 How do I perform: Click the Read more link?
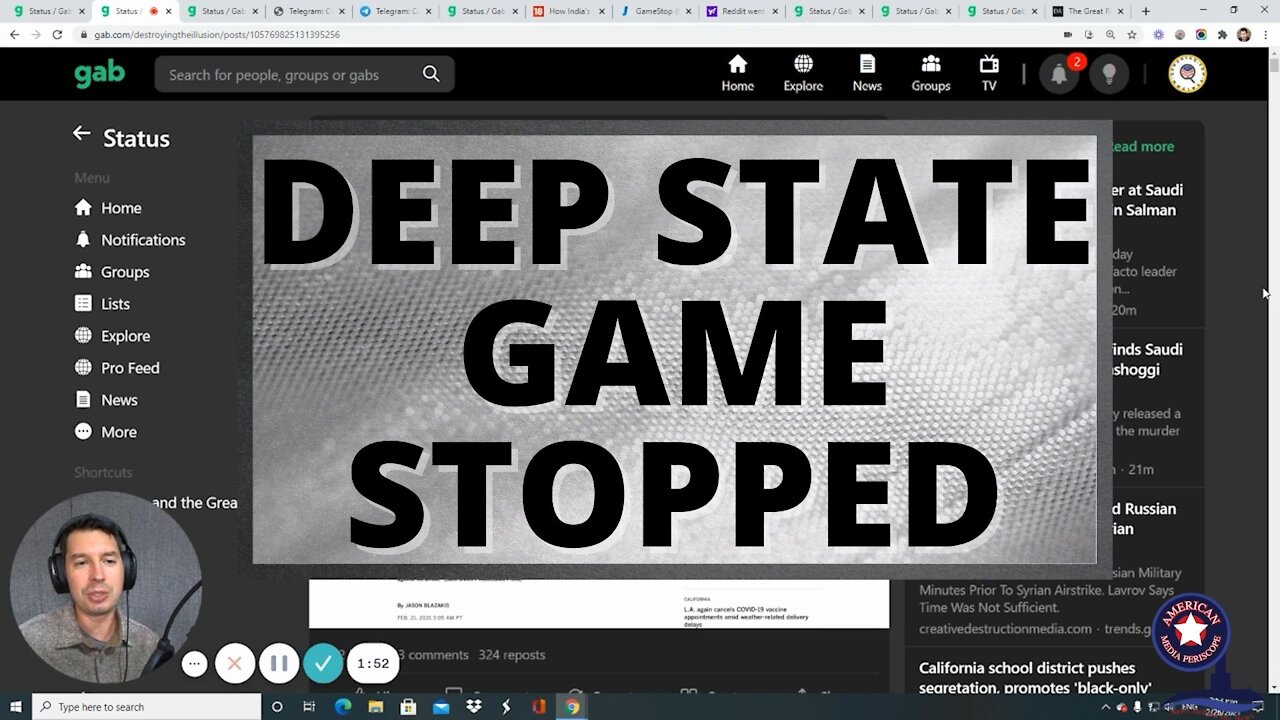(x=1143, y=147)
